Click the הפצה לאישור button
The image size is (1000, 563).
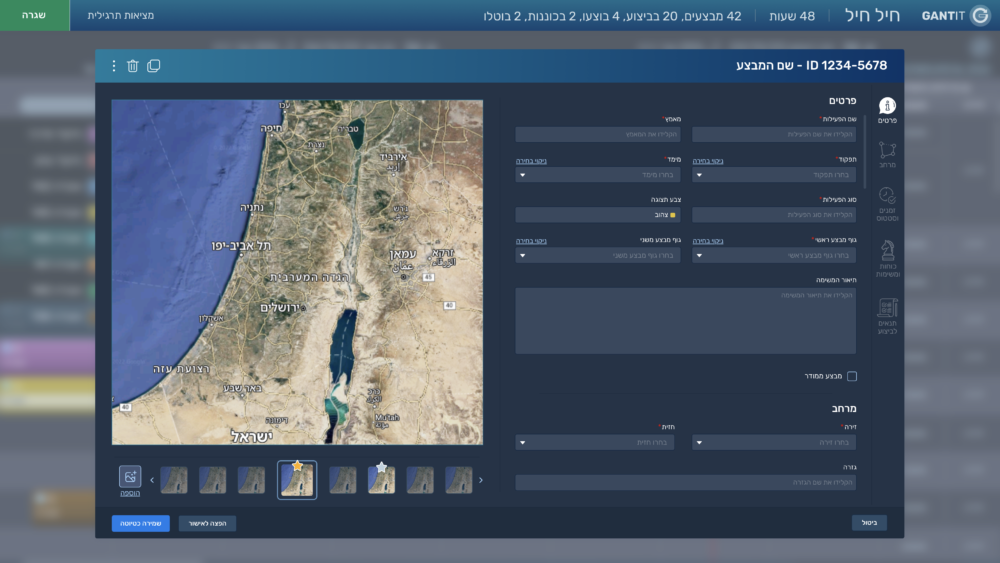pyautogui.click(x=207, y=523)
